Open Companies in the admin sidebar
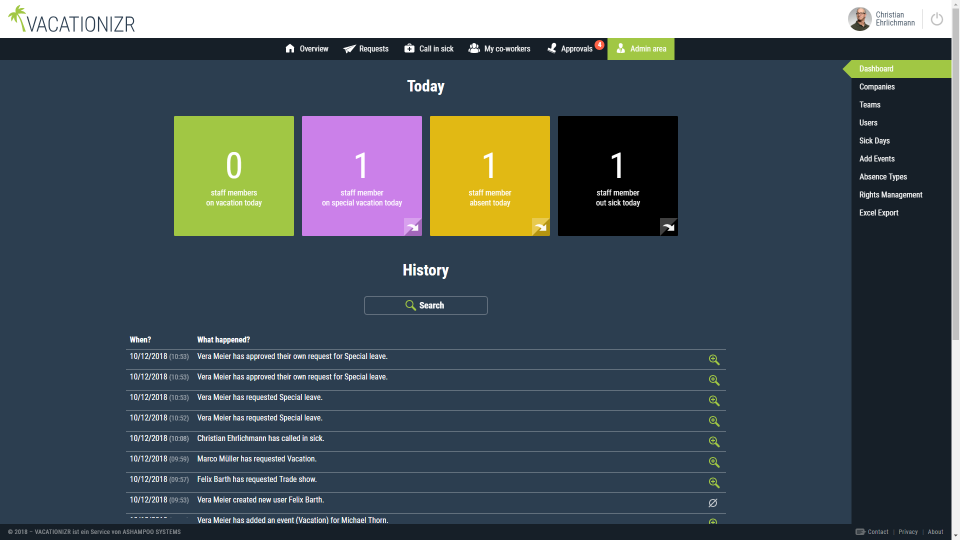Image resolution: width=960 pixels, height=540 pixels. click(877, 87)
